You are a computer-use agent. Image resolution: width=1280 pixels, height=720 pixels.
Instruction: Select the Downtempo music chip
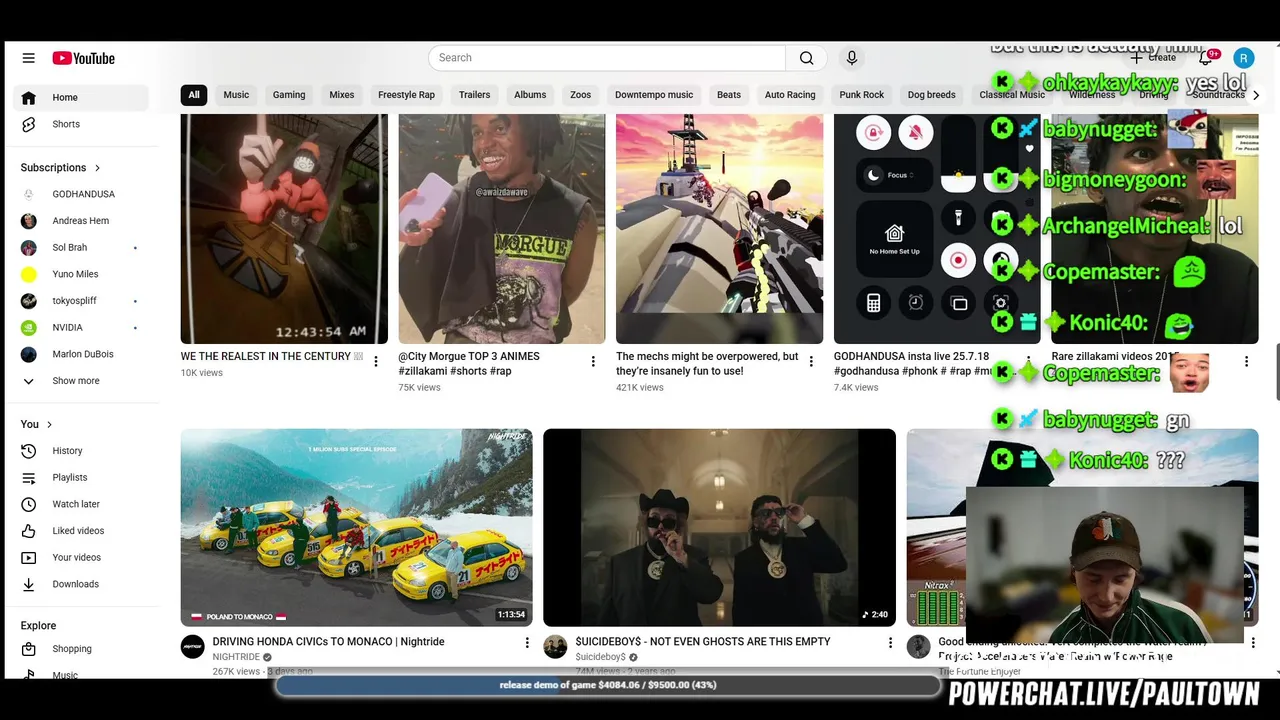(x=654, y=95)
